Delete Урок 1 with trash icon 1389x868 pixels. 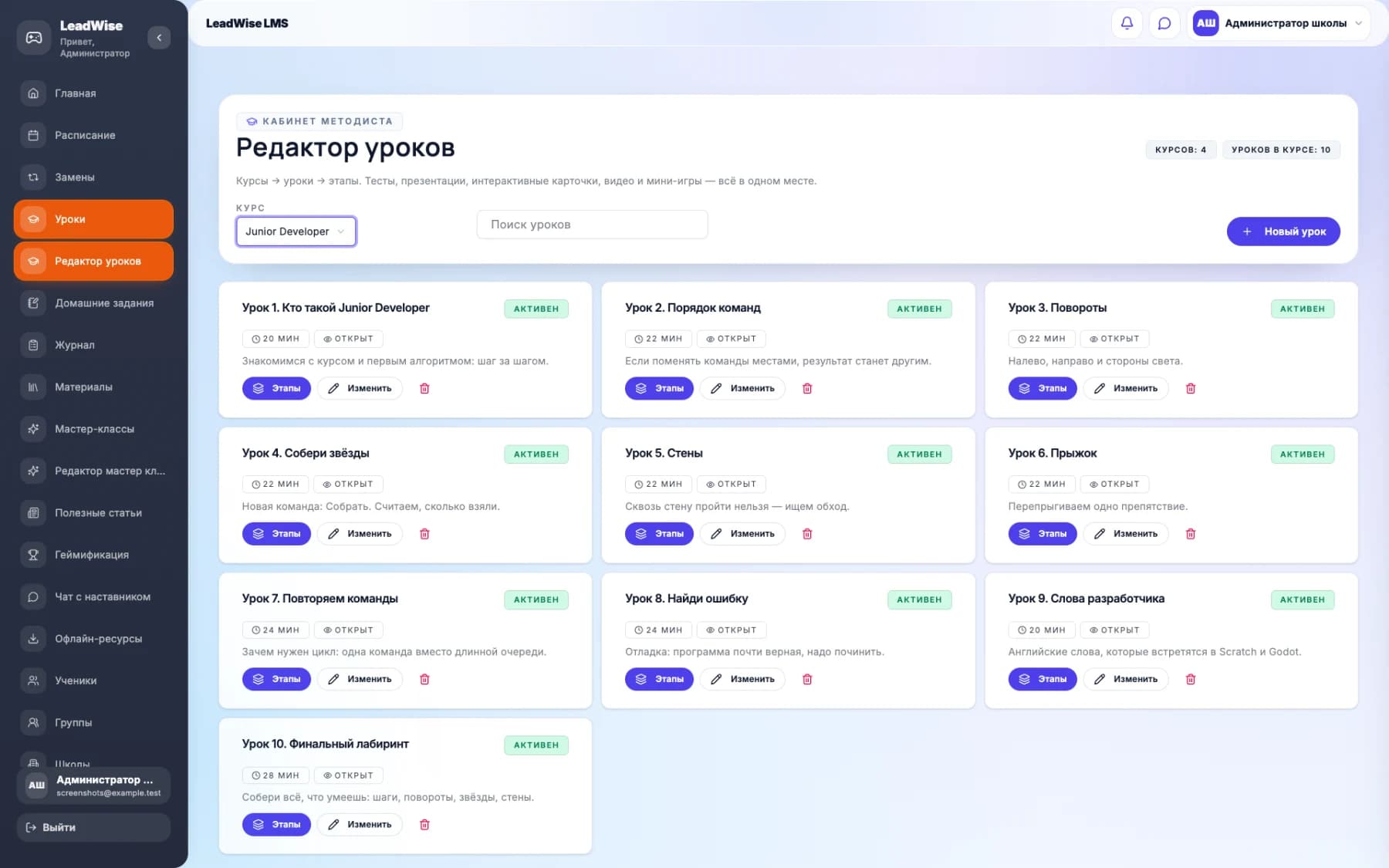click(x=424, y=388)
